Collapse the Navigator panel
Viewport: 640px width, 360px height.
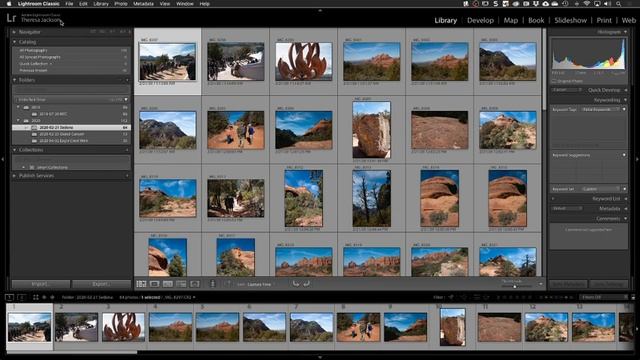[x=14, y=32]
